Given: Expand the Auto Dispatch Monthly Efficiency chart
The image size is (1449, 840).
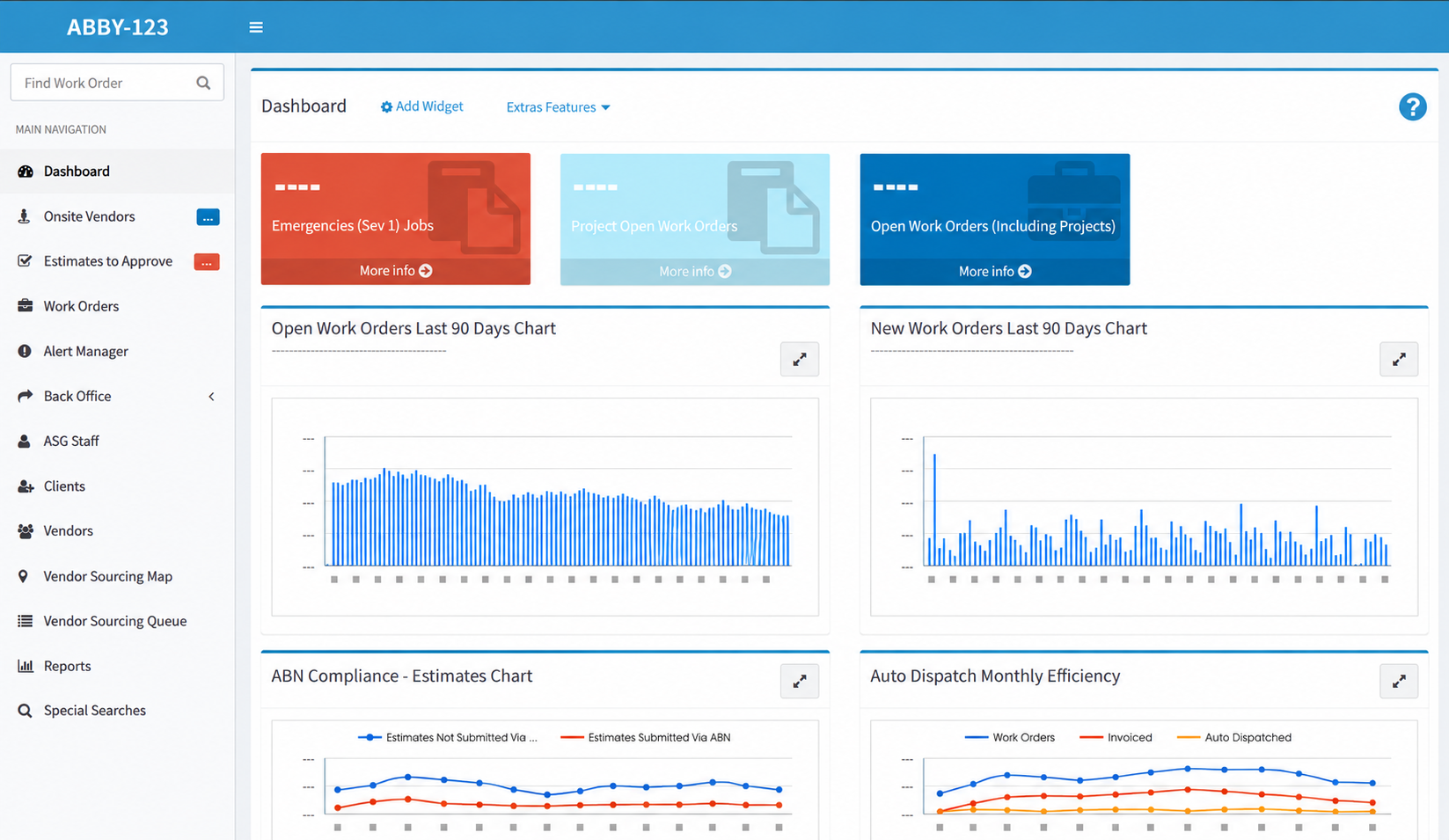Looking at the screenshot, I should coord(1399,681).
